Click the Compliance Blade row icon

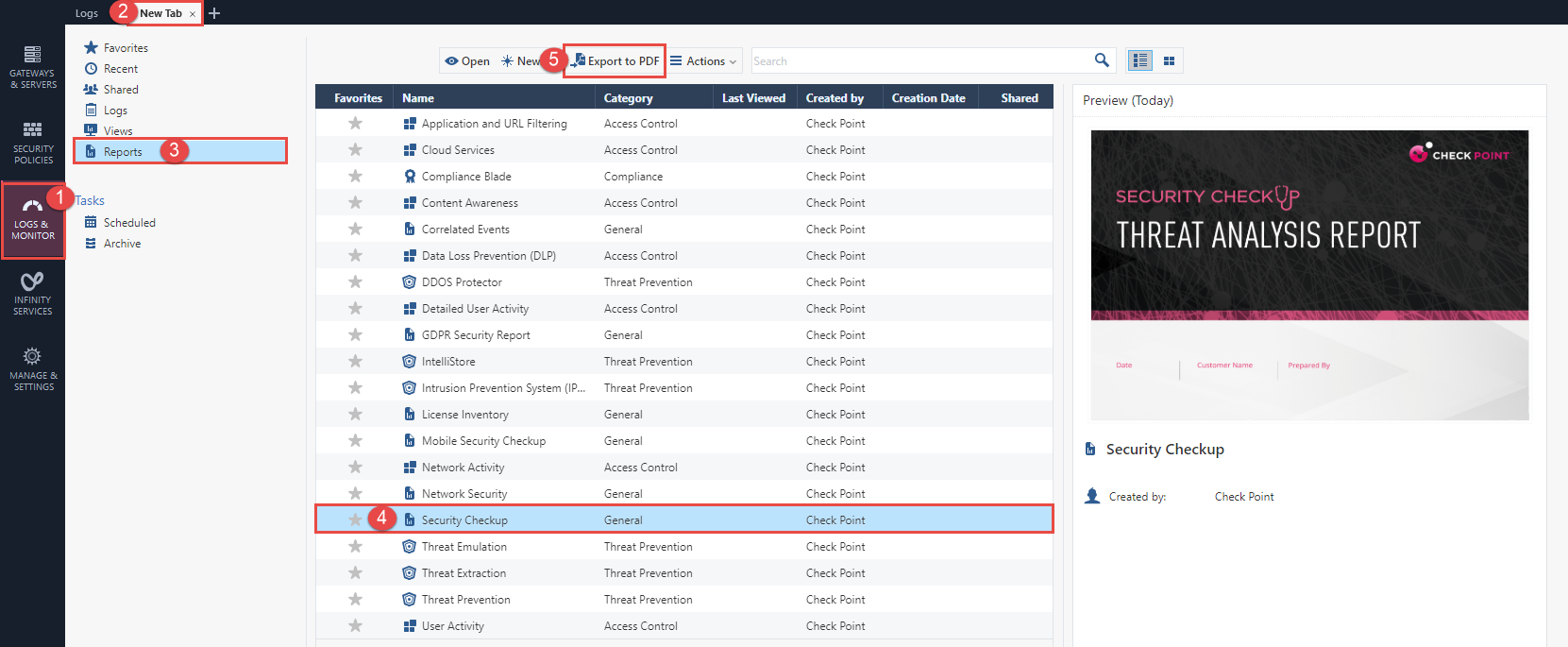(x=410, y=176)
